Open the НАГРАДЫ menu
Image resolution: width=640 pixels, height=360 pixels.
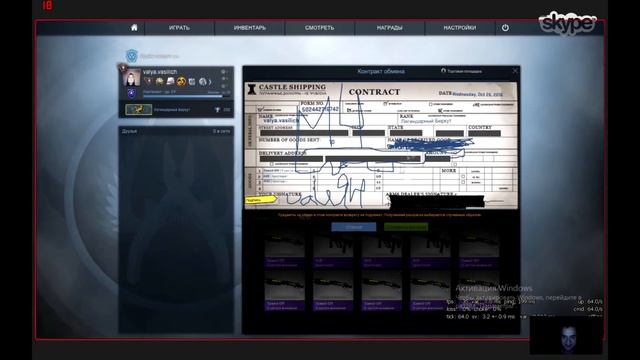pos(389,28)
